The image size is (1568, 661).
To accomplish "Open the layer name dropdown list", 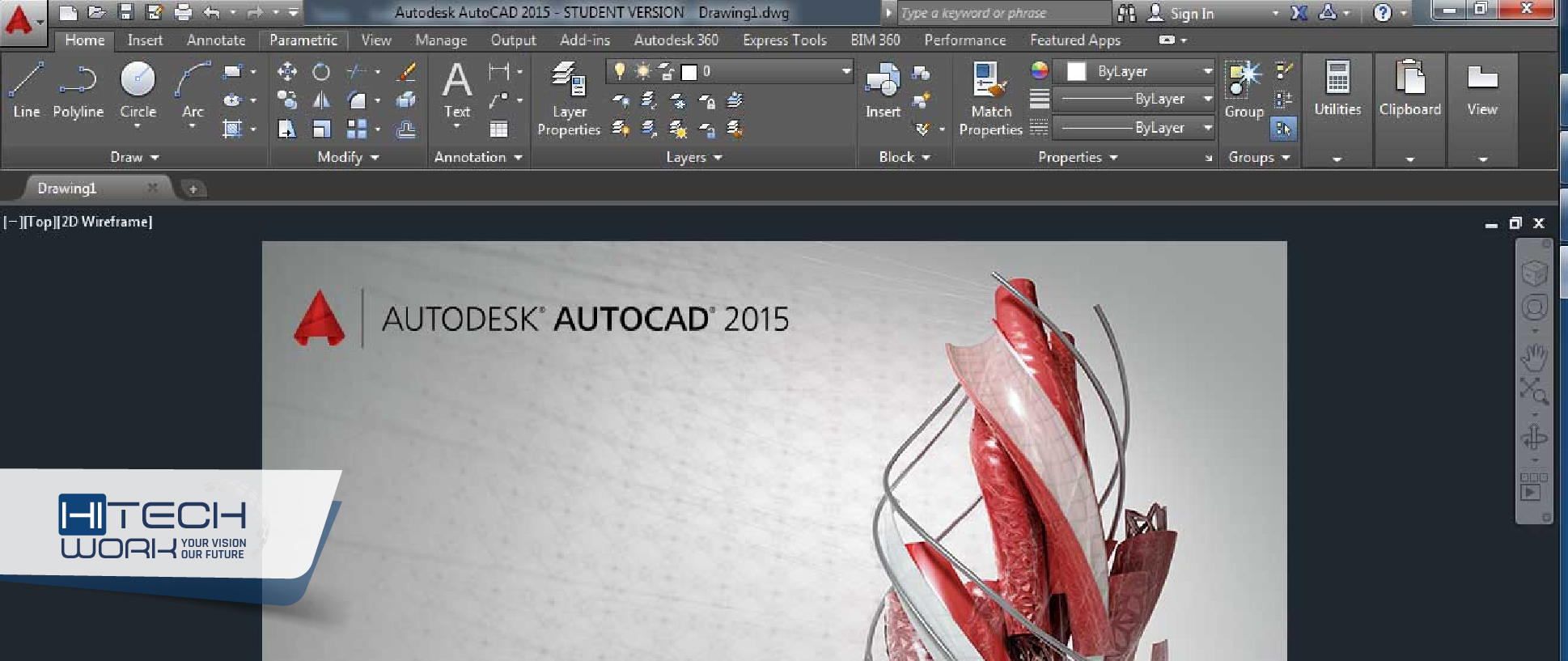I will [x=846, y=71].
